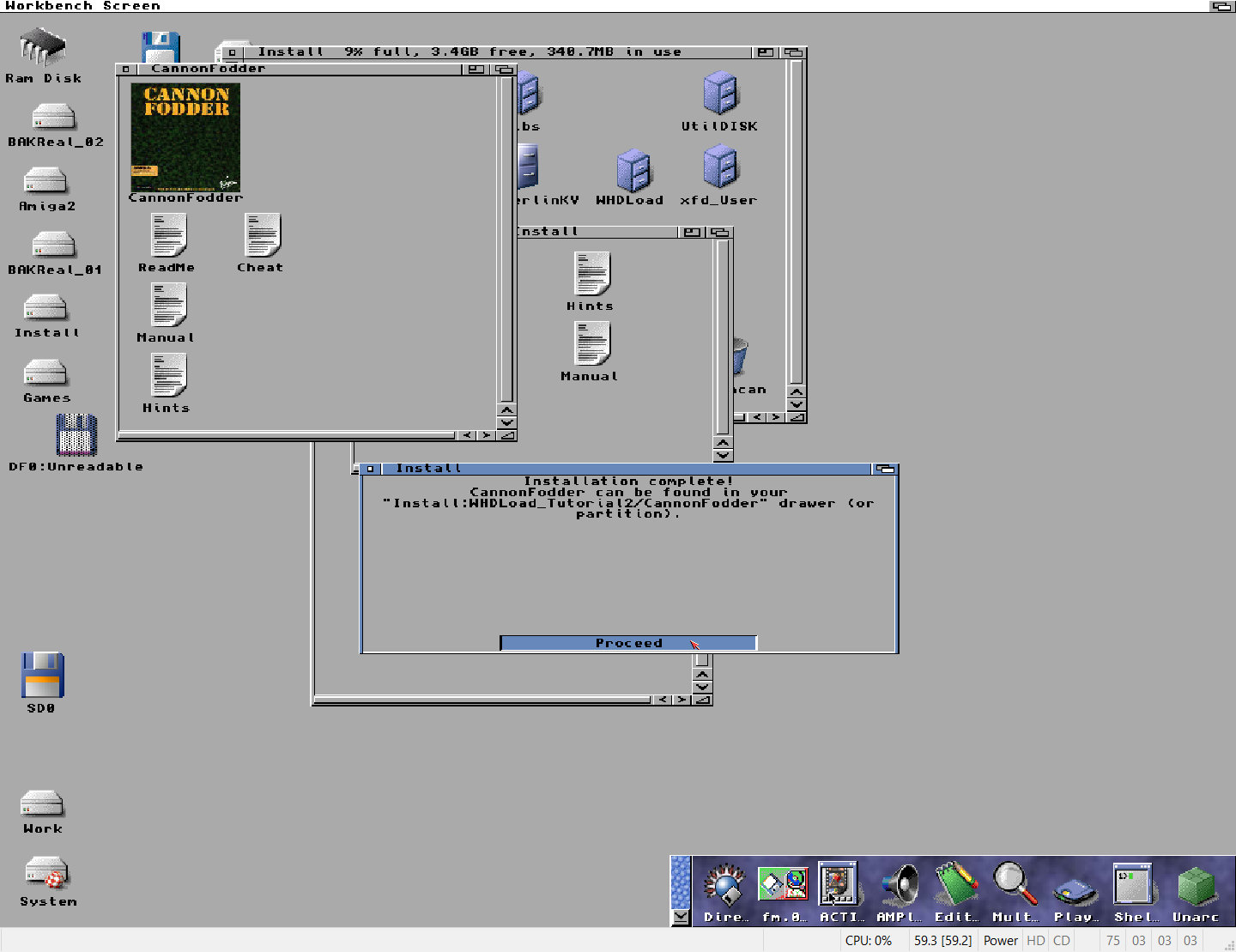Select the xfd_User drawer icon
Screen dimensions: 1236x952
[720, 167]
